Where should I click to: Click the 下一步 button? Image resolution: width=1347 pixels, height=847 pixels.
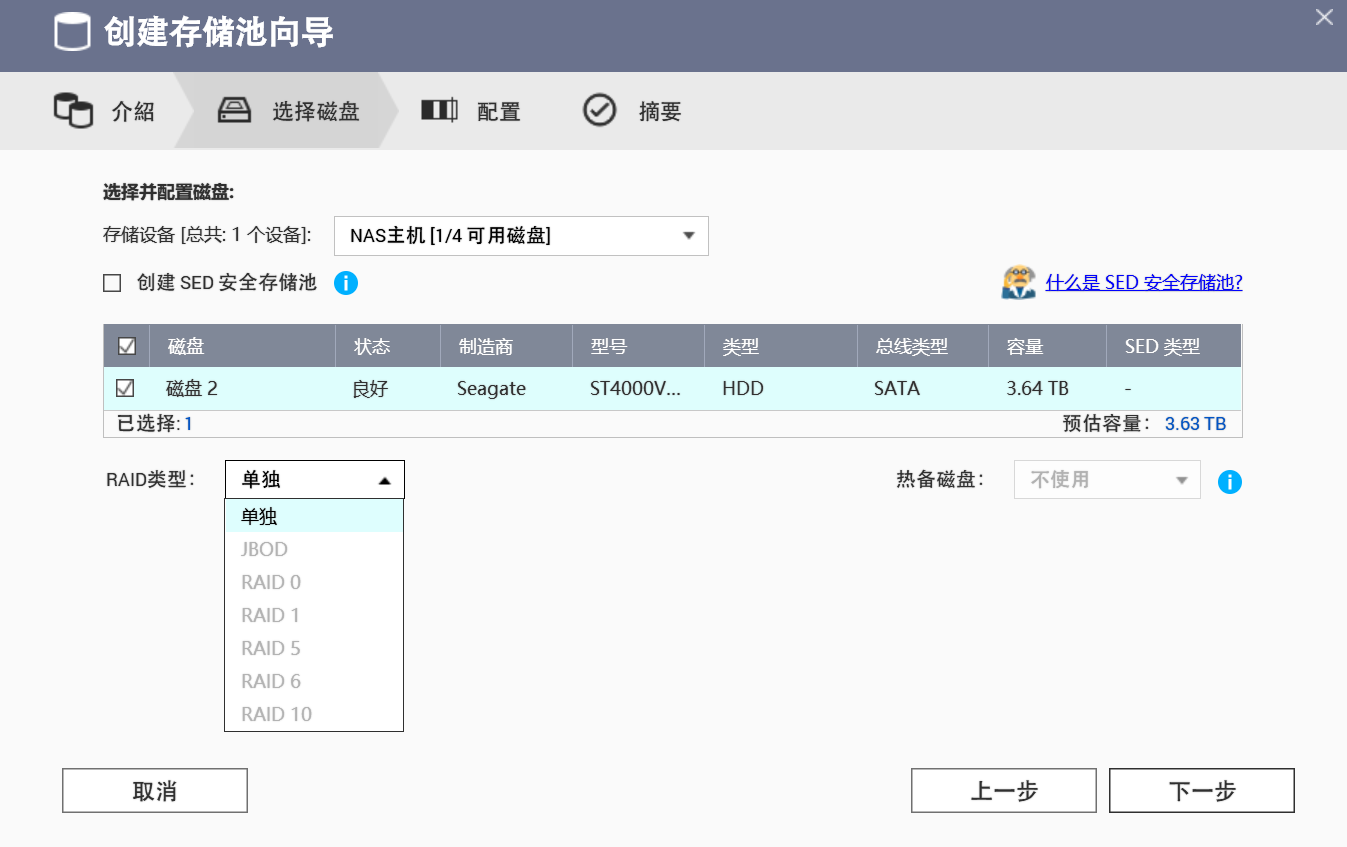point(1201,790)
